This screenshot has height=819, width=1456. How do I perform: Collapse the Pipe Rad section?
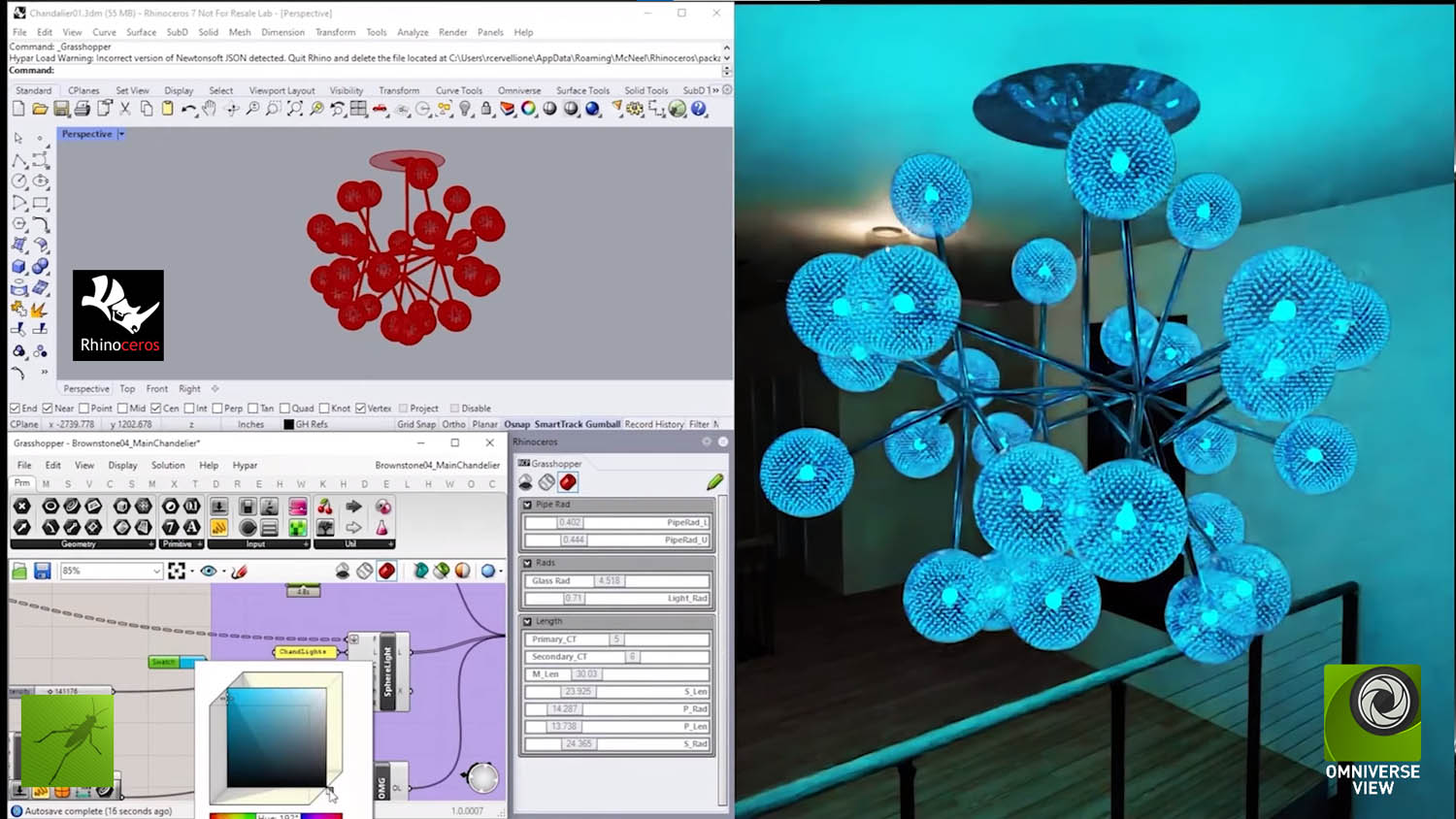pyautogui.click(x=528, y=505)
